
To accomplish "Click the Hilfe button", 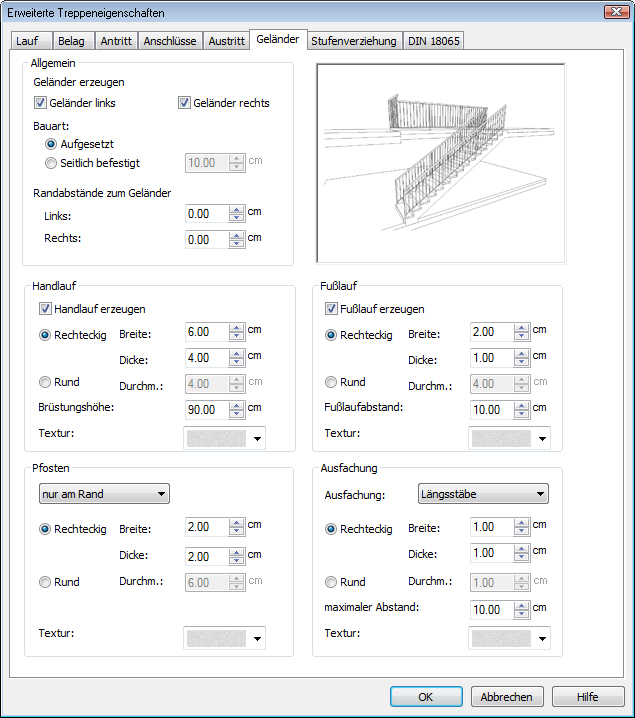I will 588,696.
